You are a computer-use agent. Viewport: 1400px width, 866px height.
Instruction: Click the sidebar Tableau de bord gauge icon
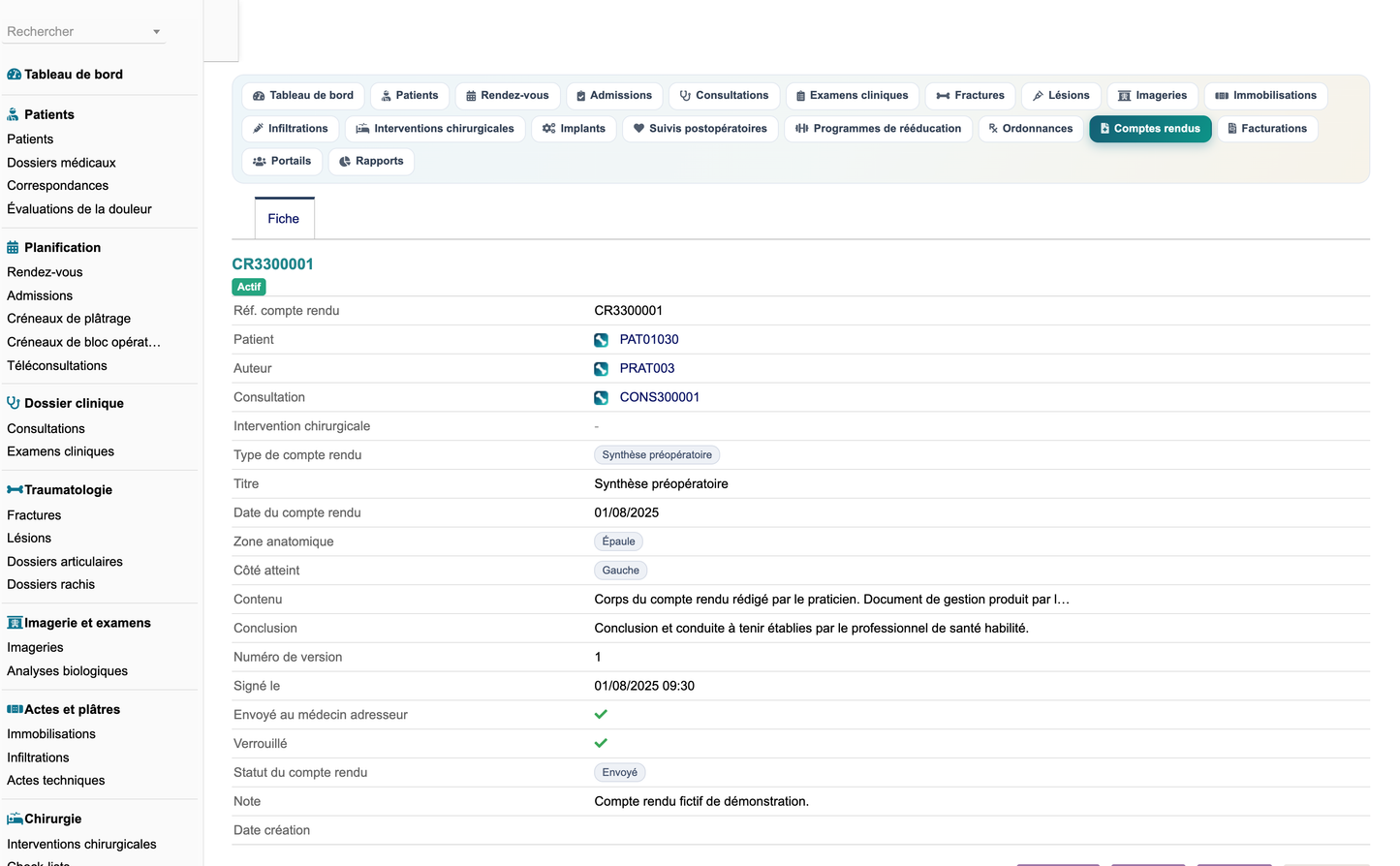[14, 75]
